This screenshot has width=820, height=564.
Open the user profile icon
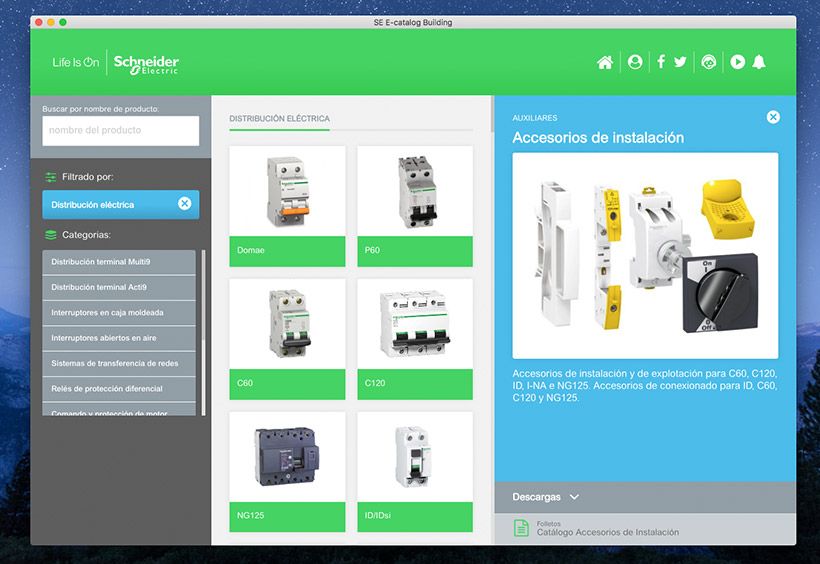click(x=635, y=62)
